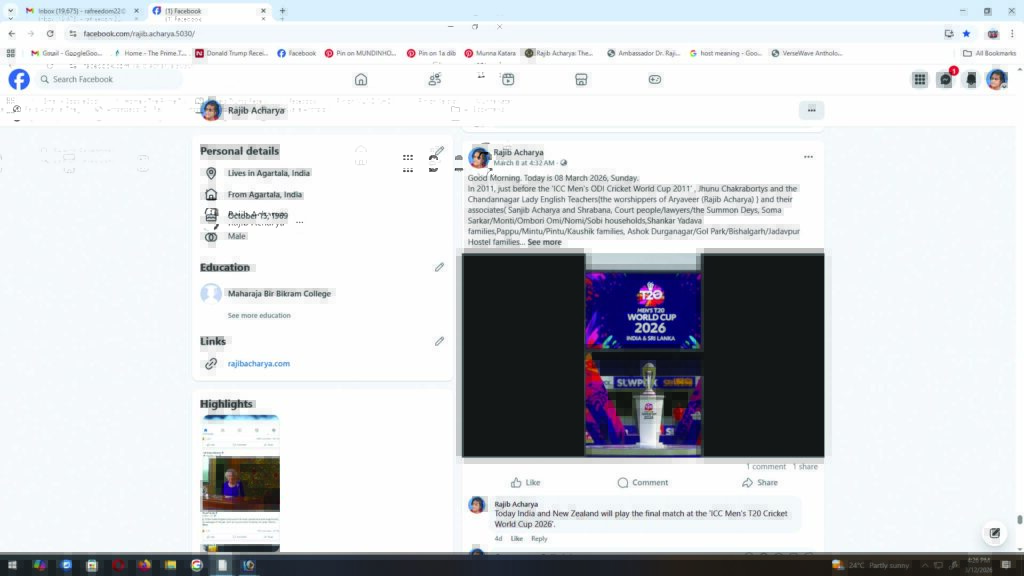
Task: Open the Friends icon in top navigation
Action: (435, 80)
